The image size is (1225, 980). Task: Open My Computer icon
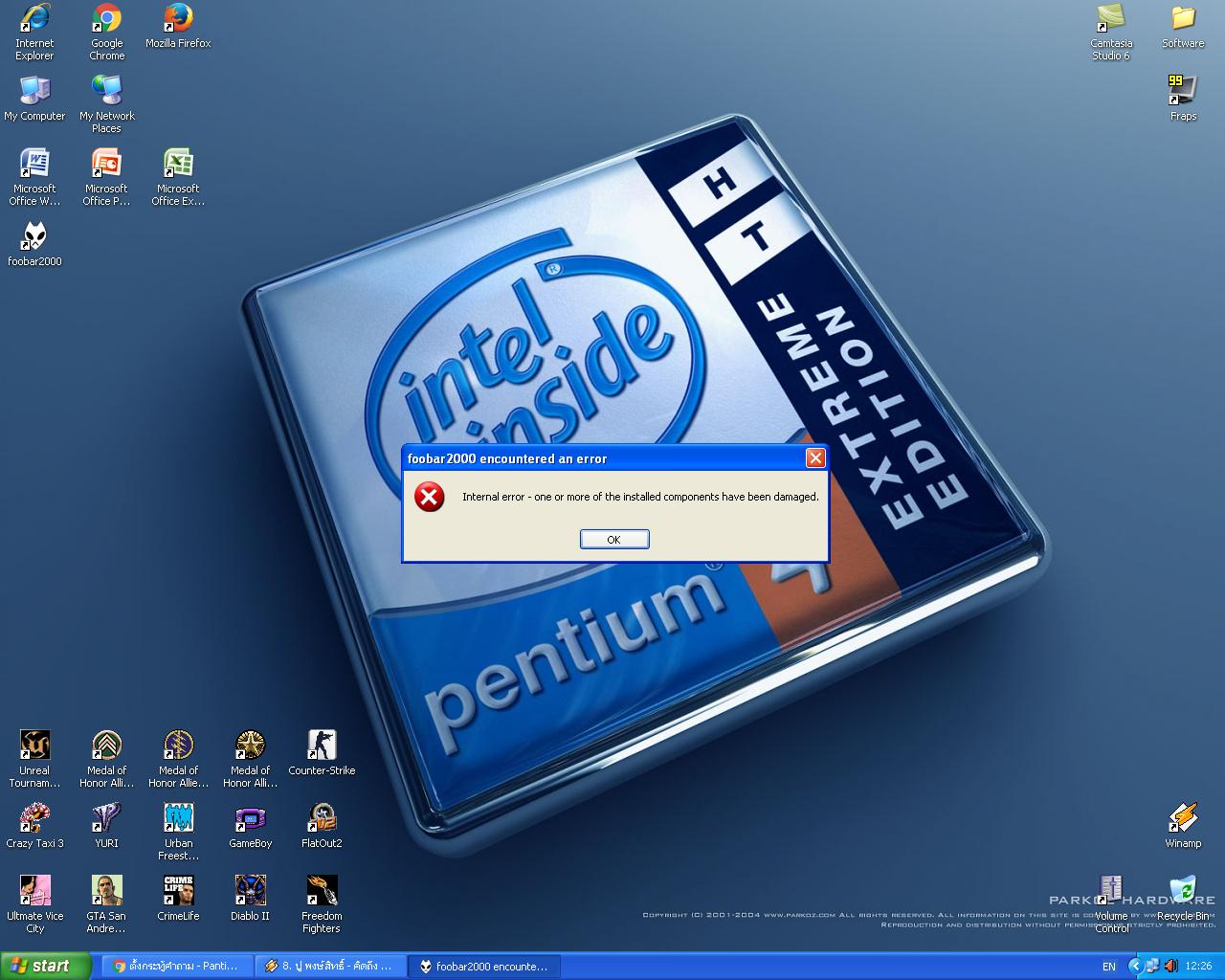pos(34,99)
